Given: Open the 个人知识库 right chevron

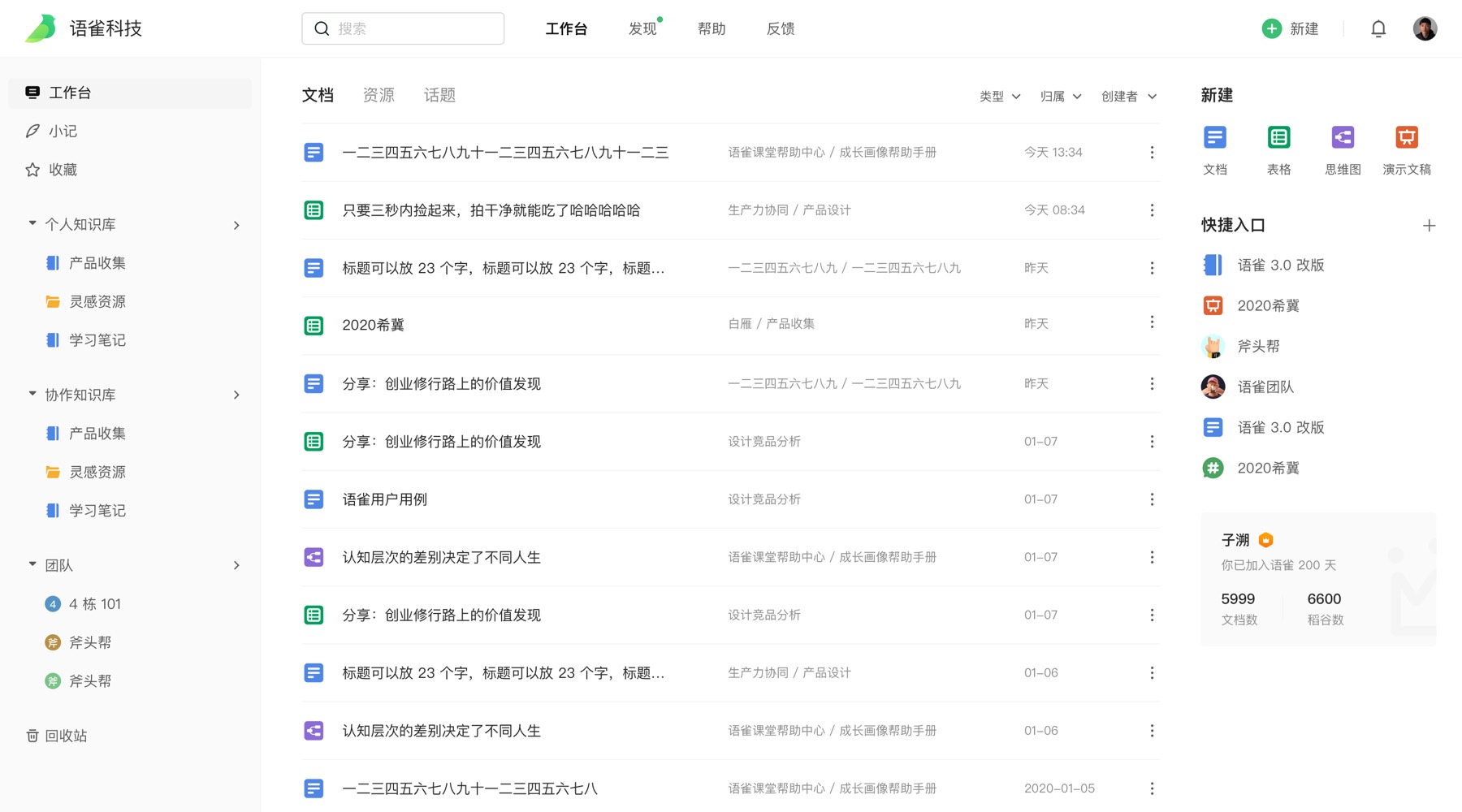Looking at the screenshot, I should 236,225.
